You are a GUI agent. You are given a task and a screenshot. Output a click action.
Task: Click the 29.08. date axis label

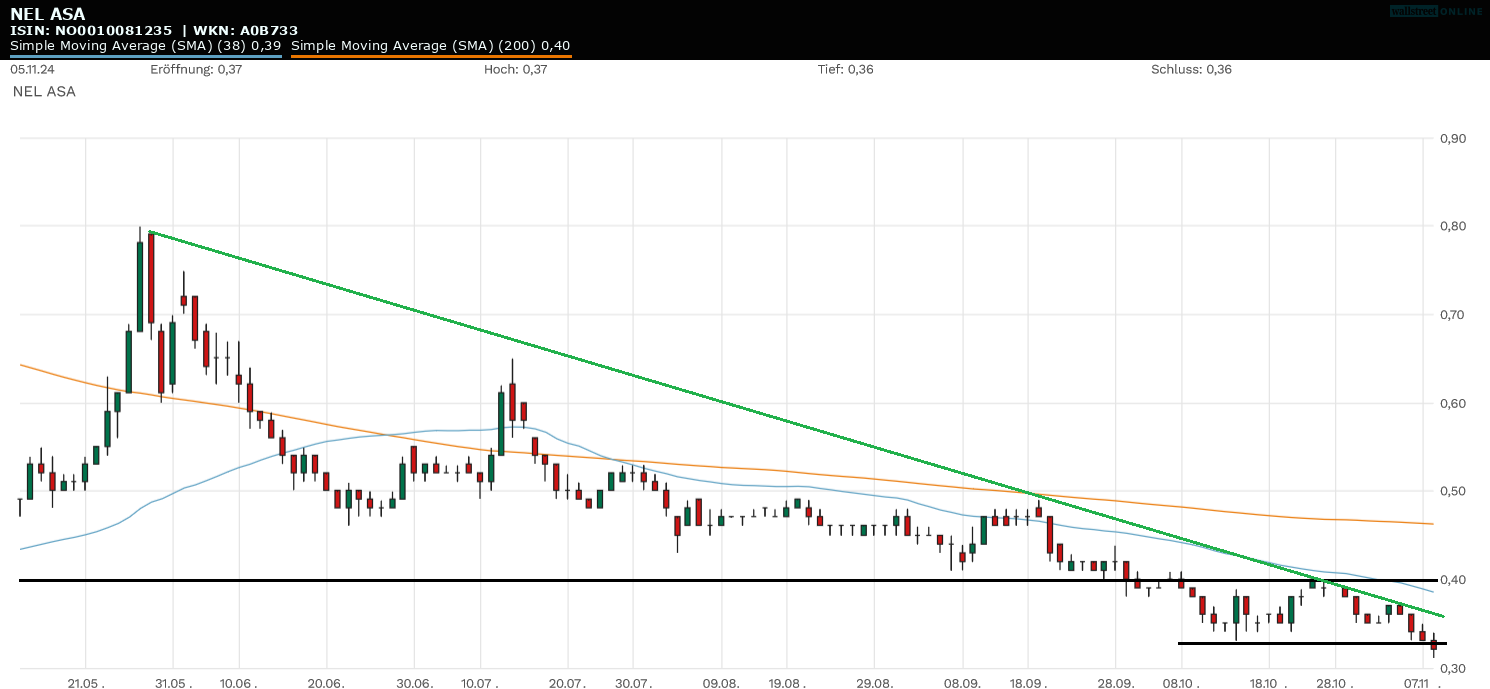coord(874,682)
